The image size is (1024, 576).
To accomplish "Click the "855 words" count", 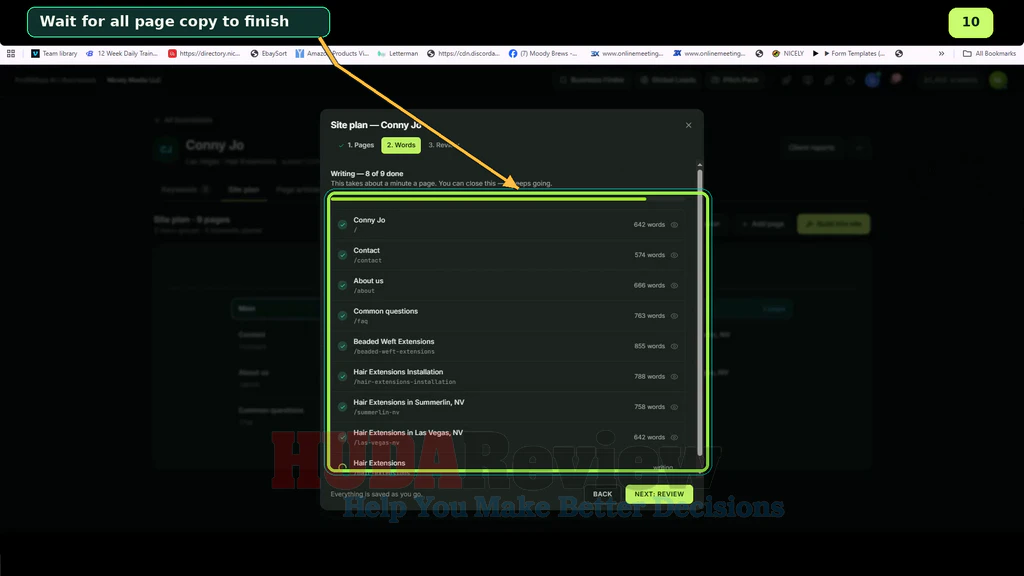I will pyautogui.click(x=649, y=346).
